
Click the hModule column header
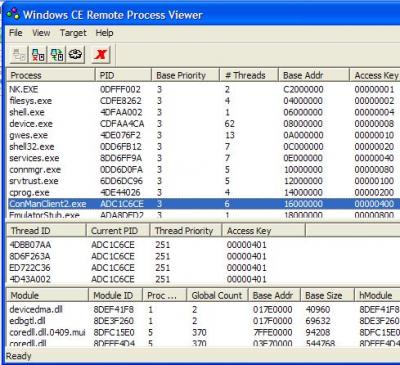pos(377,295)
